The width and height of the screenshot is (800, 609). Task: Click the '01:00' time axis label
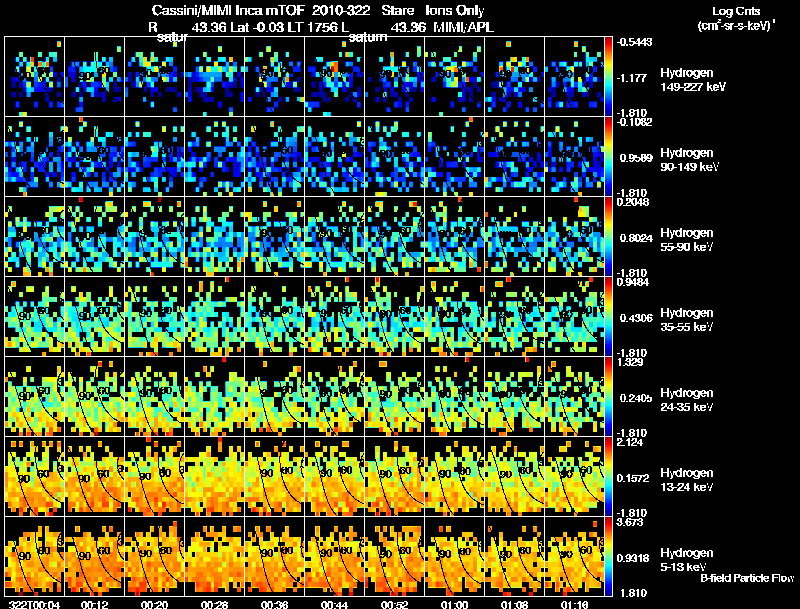coord(455,604)
